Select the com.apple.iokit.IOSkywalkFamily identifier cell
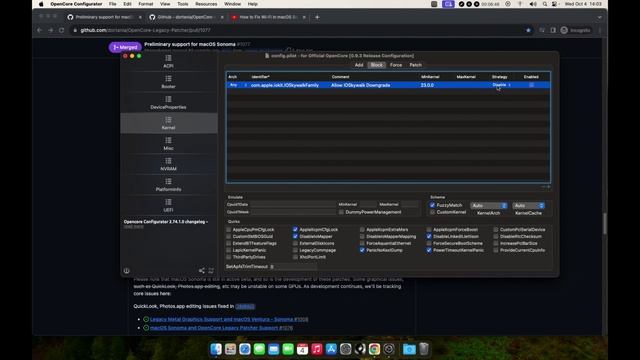This screenshot has height=360, width=640. [285, 85]
